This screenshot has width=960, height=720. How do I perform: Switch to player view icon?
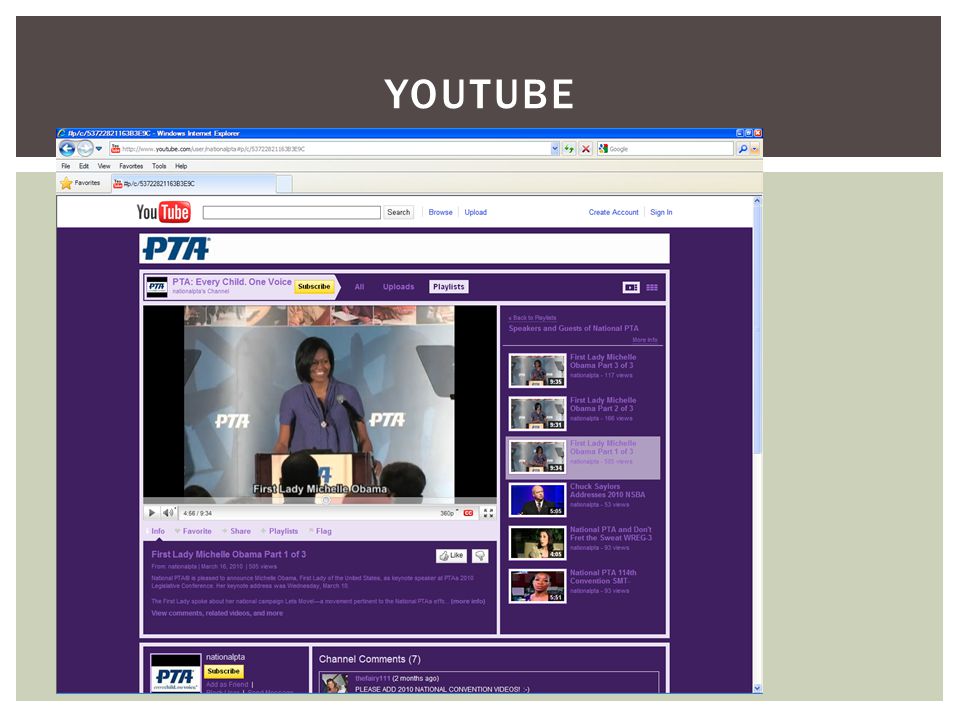(631, 287)
